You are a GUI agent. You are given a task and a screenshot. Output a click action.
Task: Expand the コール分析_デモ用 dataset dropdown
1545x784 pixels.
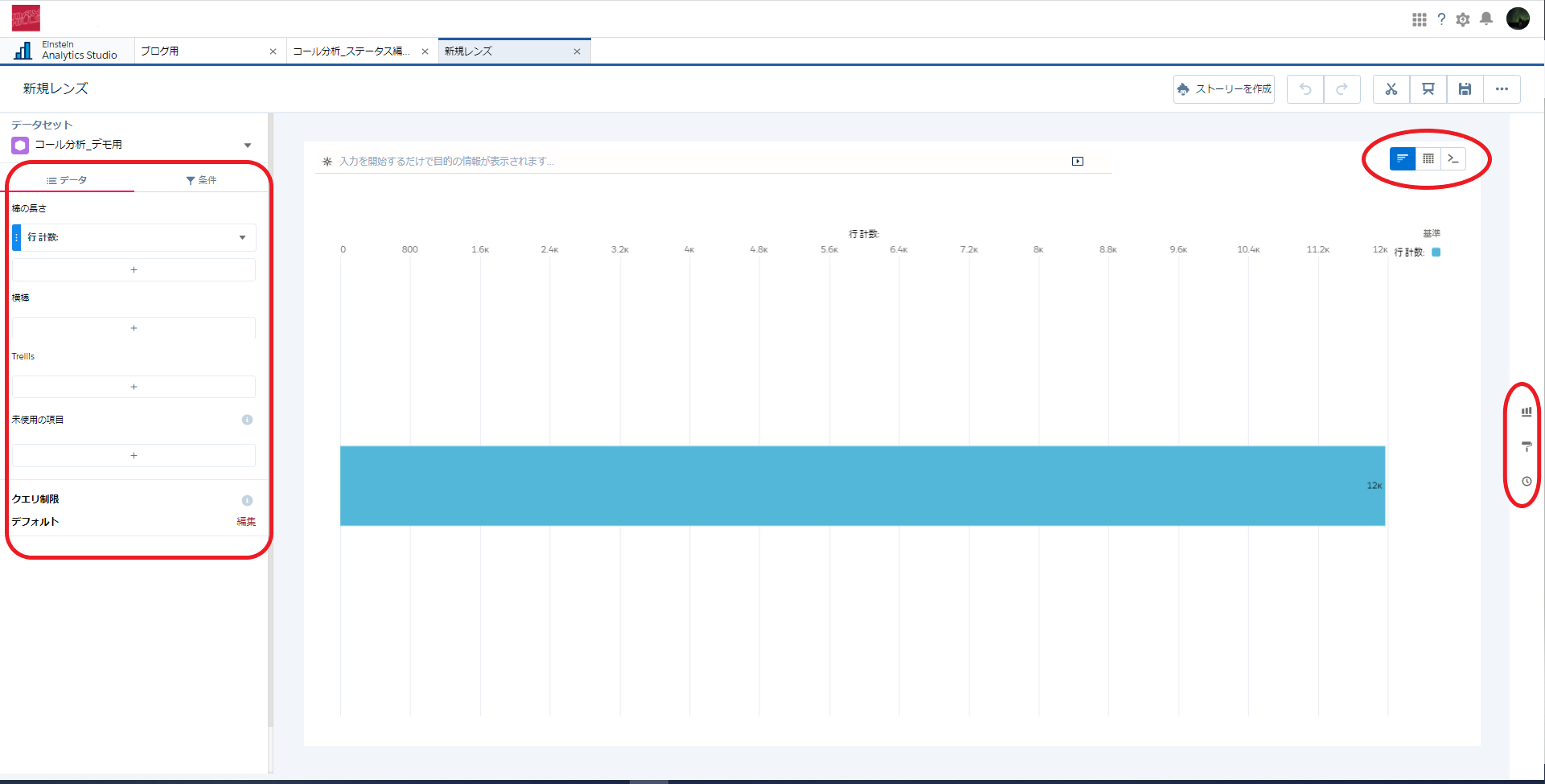tap(248, 146)
